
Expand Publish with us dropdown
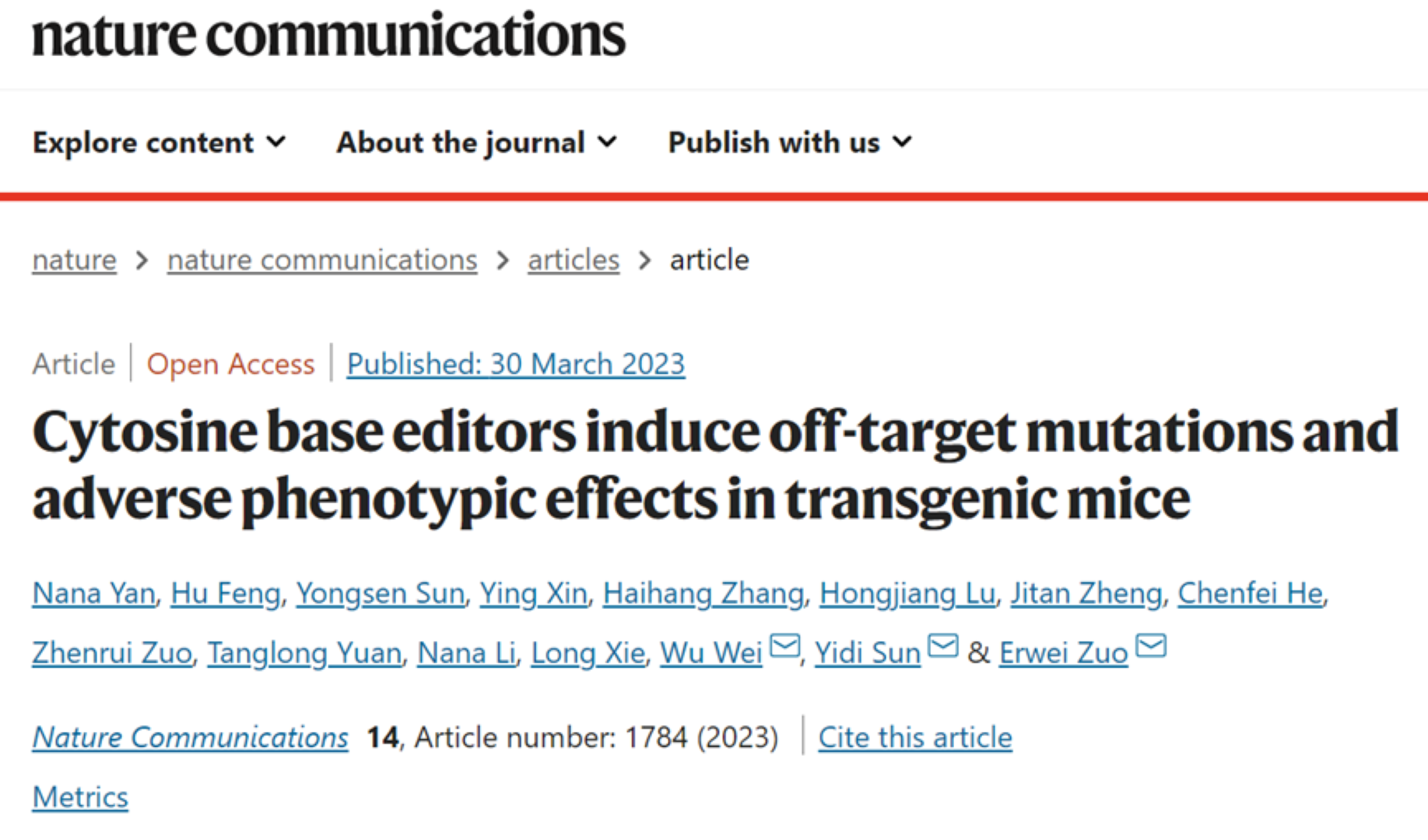[789, 142]
